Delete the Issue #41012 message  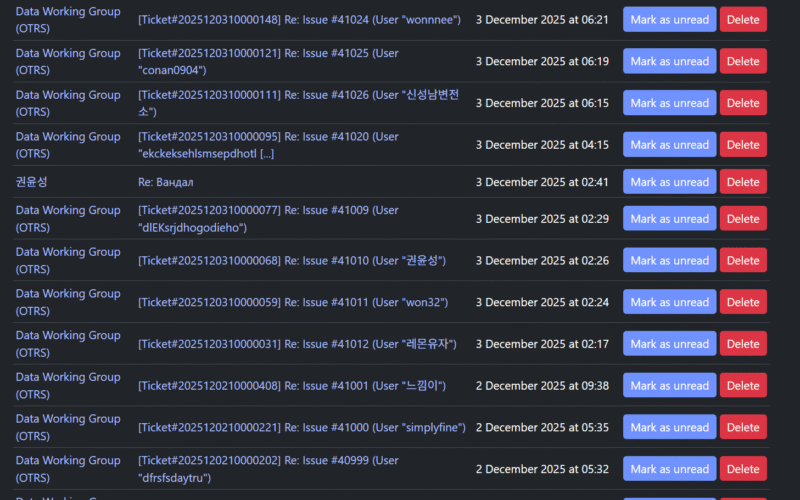(x=743, y=344)
